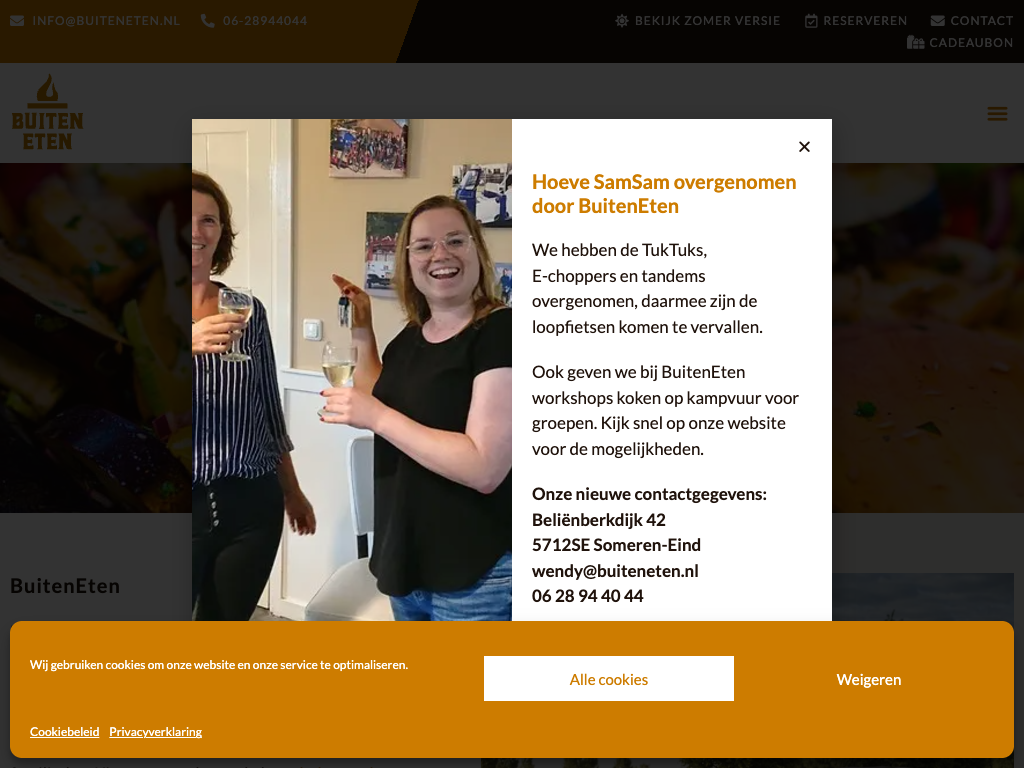Click the sun icon for zomer versie
1024x768 pixels.
tap(622, 21)
